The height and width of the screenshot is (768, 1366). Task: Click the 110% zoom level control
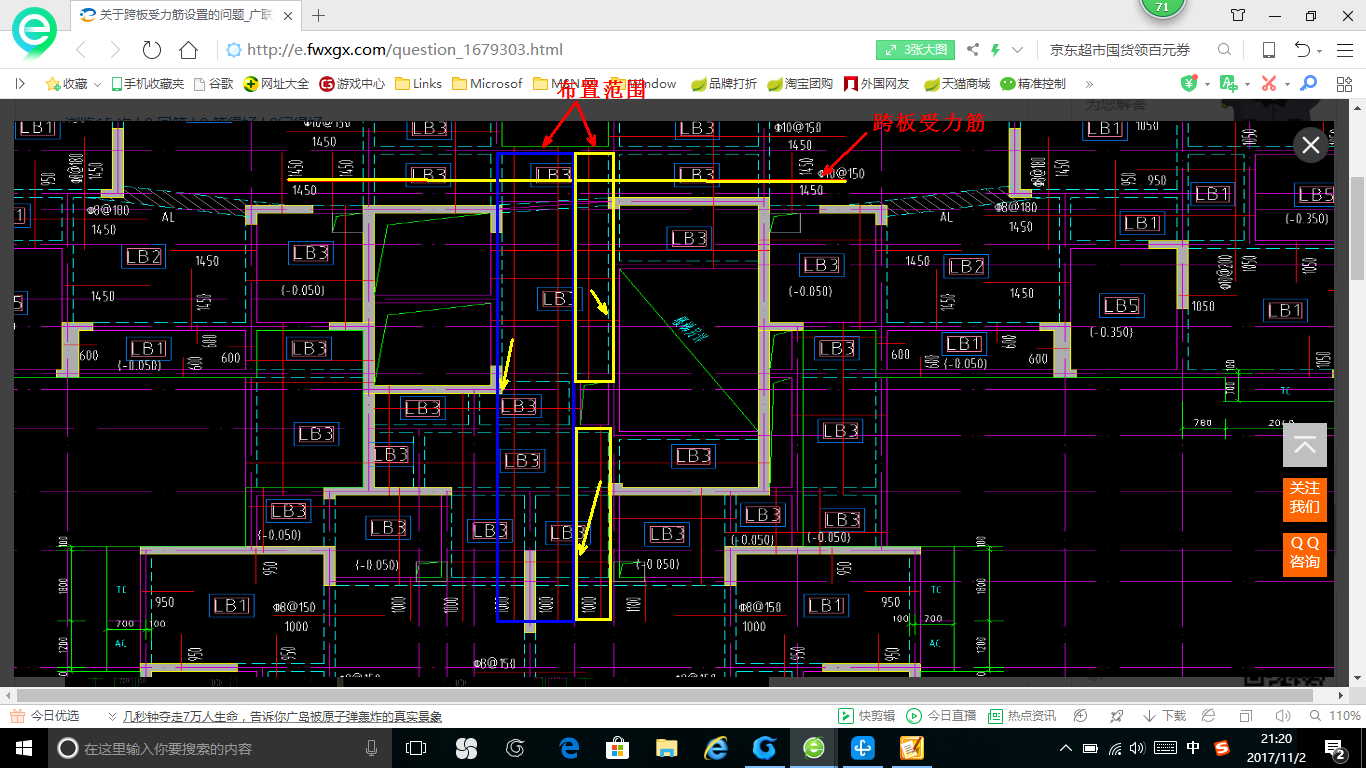(1335, 716)
